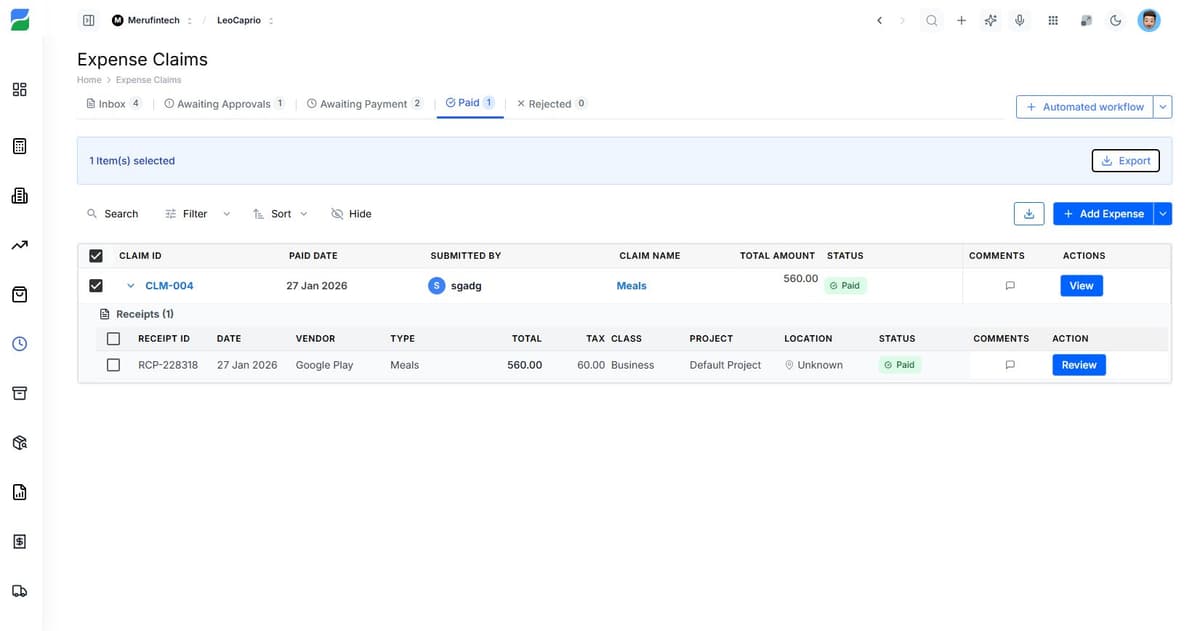
Task: Uncheck the CLM-004 row checkbox
Action: pos(95,285)
